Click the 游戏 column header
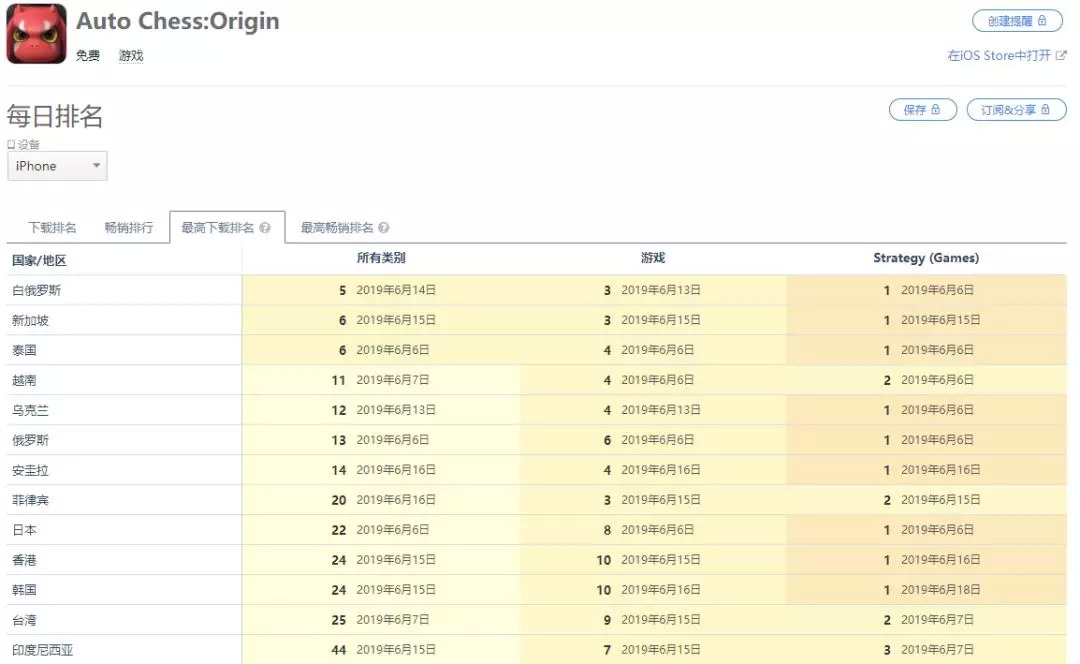This screenshot has width=1080, height=664. (x=653, y=258)
